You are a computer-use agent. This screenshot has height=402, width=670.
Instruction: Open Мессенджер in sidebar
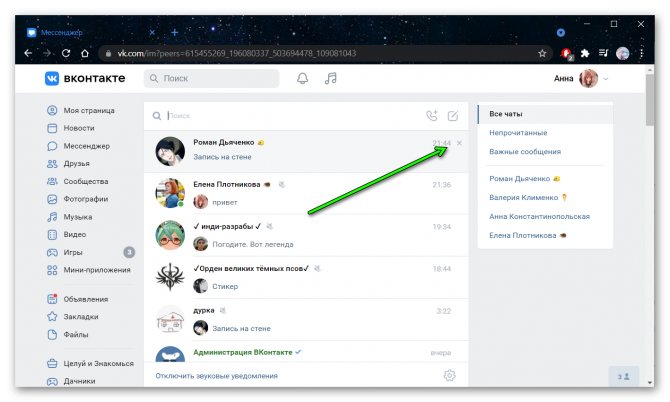(78, 146)
